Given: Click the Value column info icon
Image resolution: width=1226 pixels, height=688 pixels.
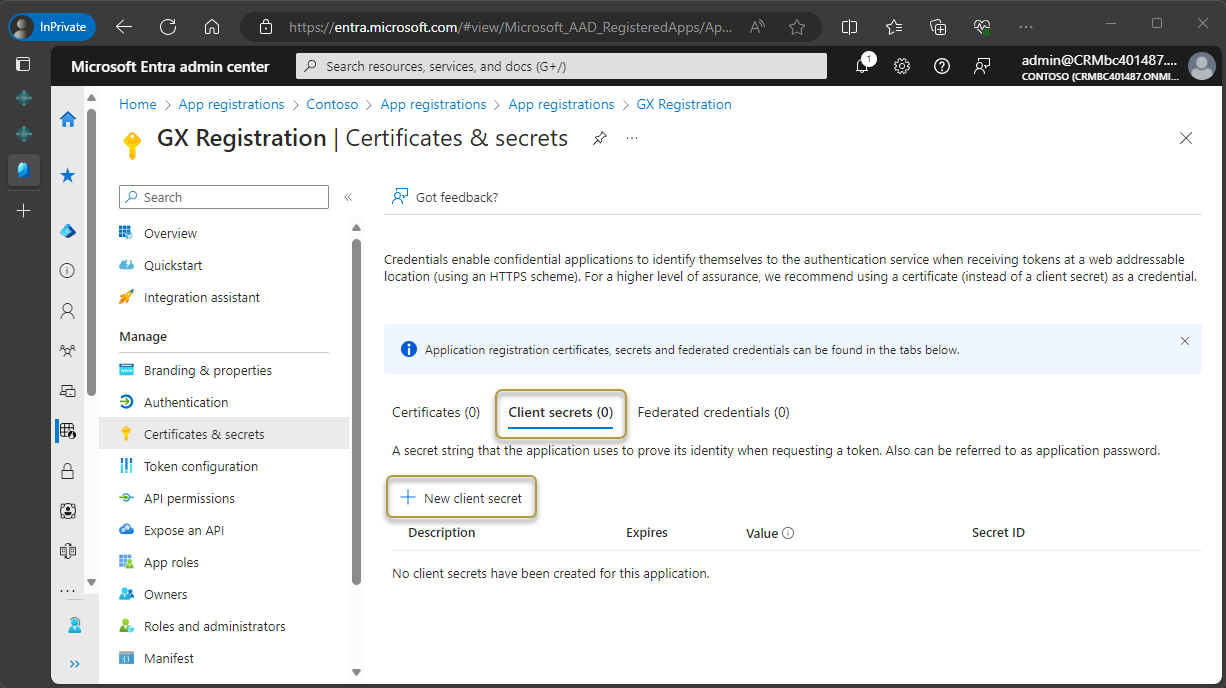Looking at the screenshot, I should (x=788, y=533).
